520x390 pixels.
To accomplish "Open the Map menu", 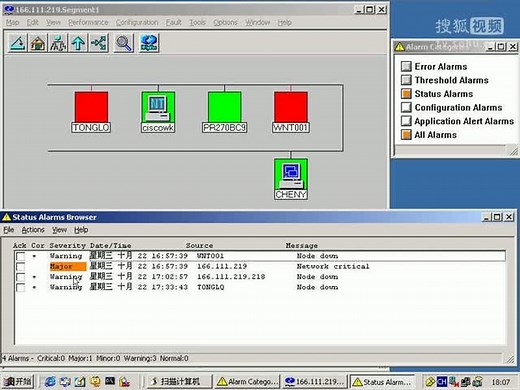I will (12, 22).
